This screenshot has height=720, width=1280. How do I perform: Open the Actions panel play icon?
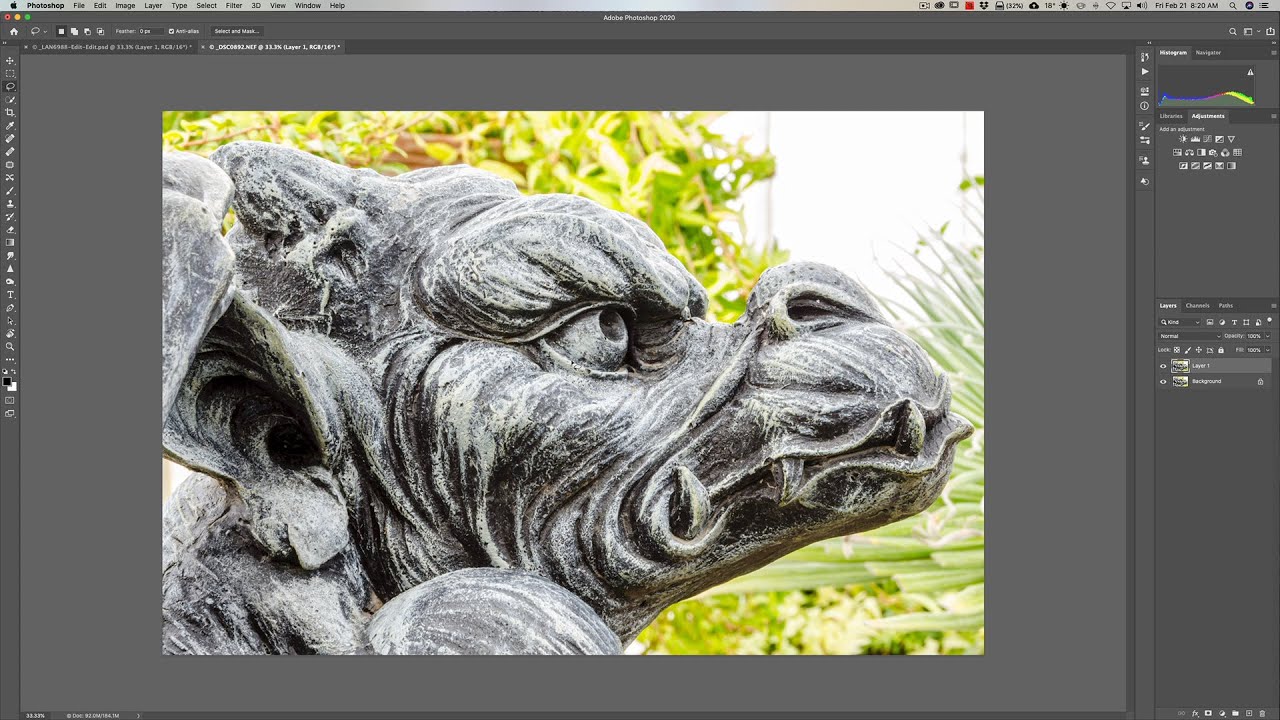[x=1145, y=71]
